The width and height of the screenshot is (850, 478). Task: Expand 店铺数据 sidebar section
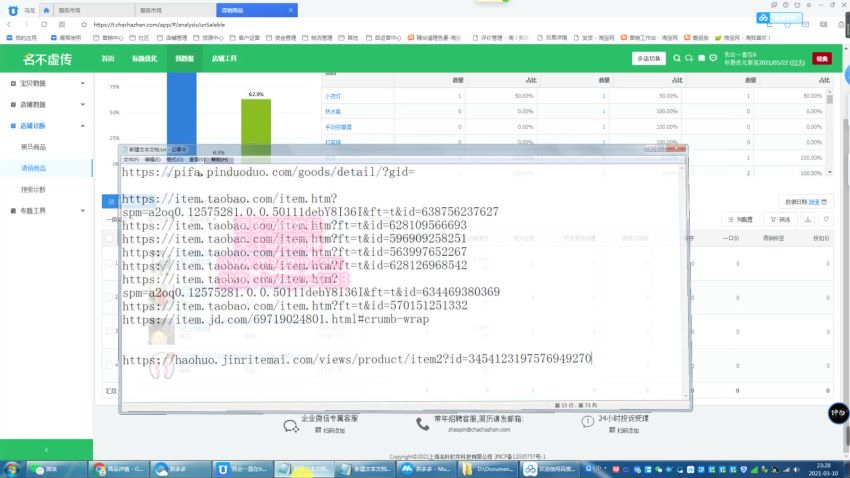[x=47, y=105]
